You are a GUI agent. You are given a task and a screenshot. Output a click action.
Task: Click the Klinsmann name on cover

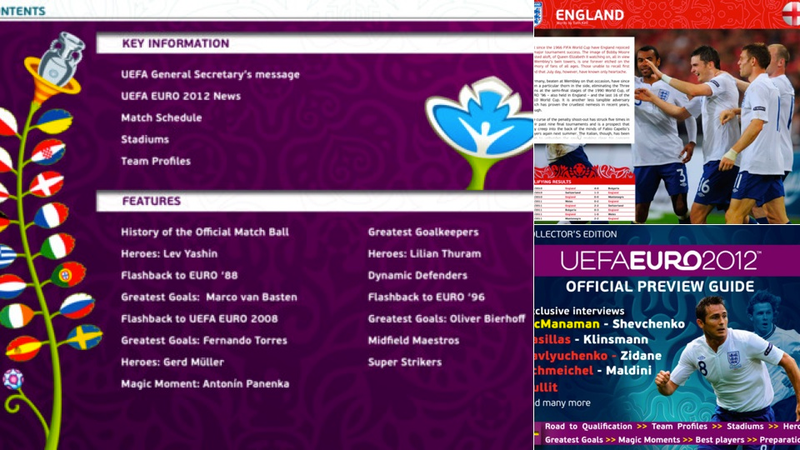pos(615,340)
